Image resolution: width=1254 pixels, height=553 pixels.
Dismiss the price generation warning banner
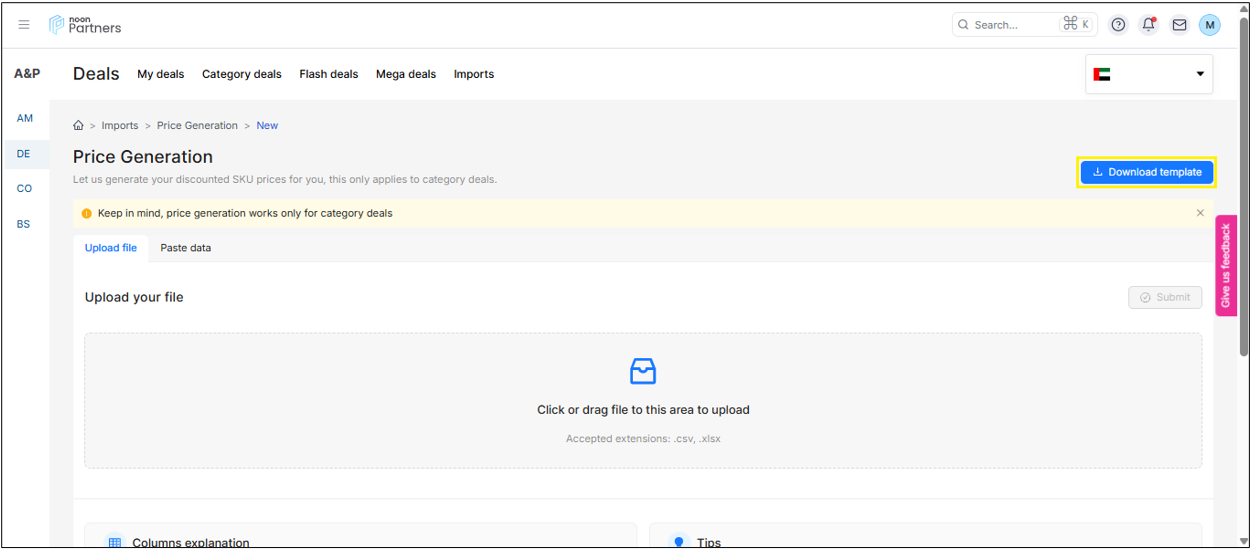(1200, 213)
